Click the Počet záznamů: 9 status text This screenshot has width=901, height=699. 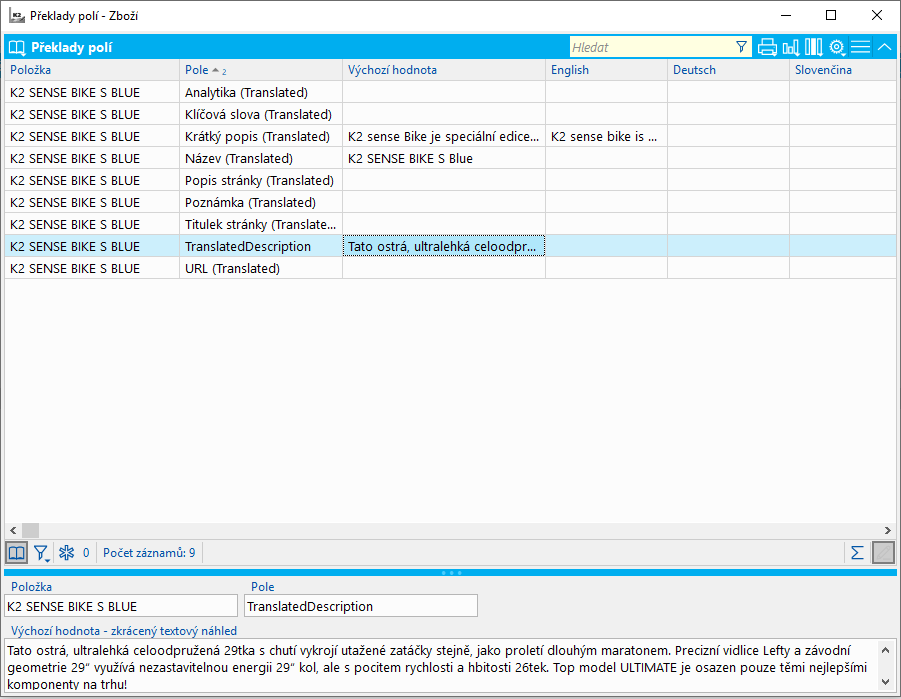(149, 553)
